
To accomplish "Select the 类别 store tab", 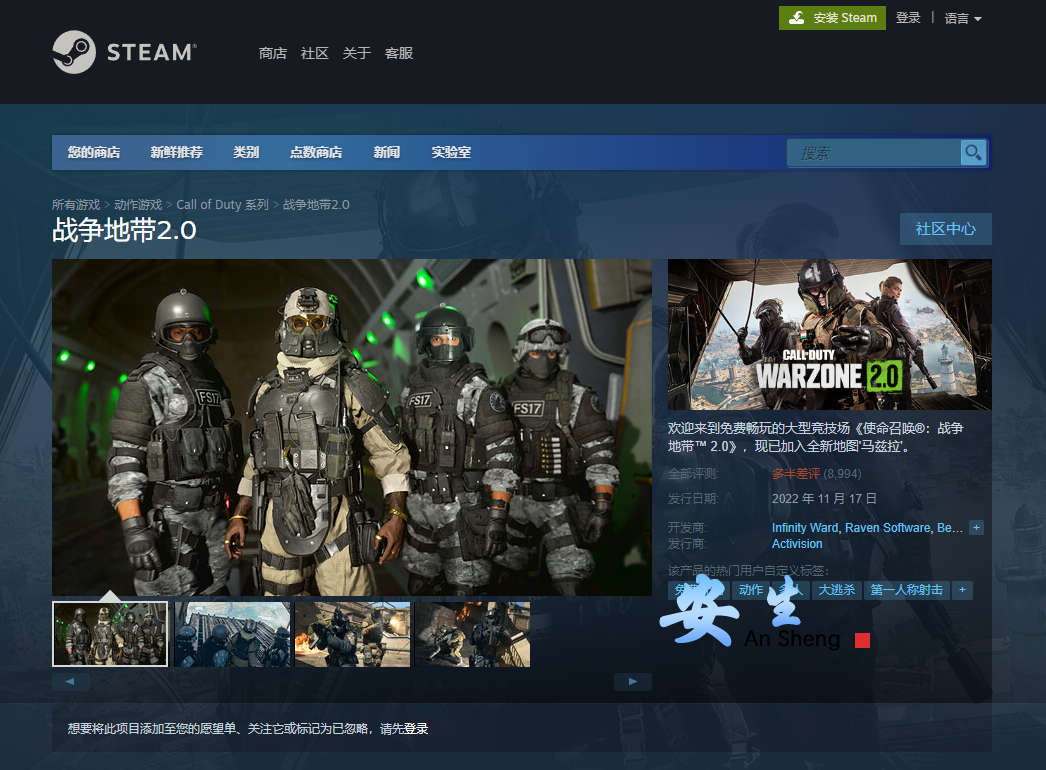I will point(245,153).
